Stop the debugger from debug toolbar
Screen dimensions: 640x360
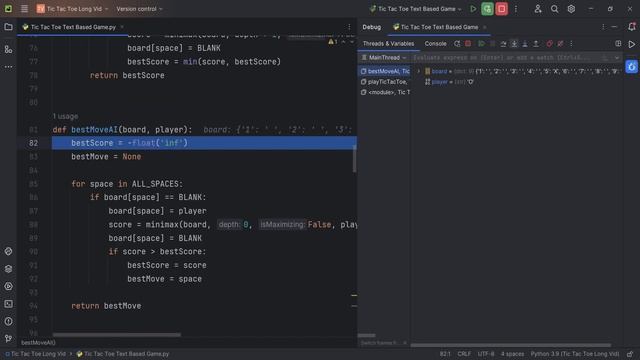(468, 44)
